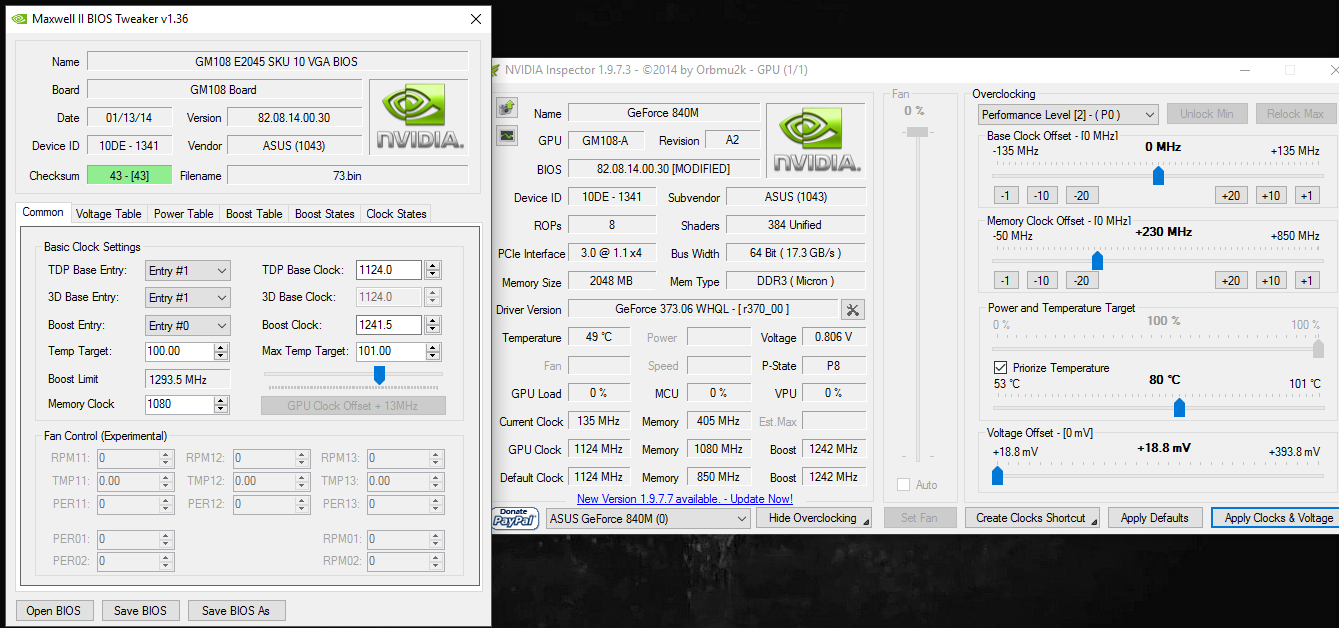Click the Maxwell II BIOS Tweaker title icon
Image resolution: width=1339 pixels, height=628 pixels.
tap(21, 19)
